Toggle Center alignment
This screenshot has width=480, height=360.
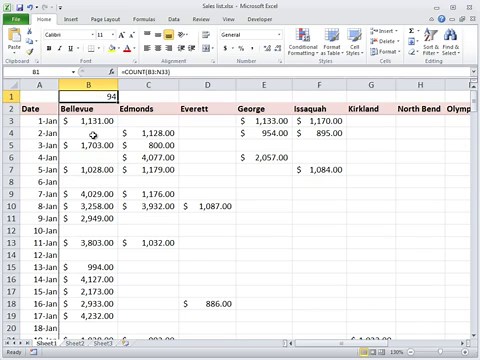click(158, 48)
